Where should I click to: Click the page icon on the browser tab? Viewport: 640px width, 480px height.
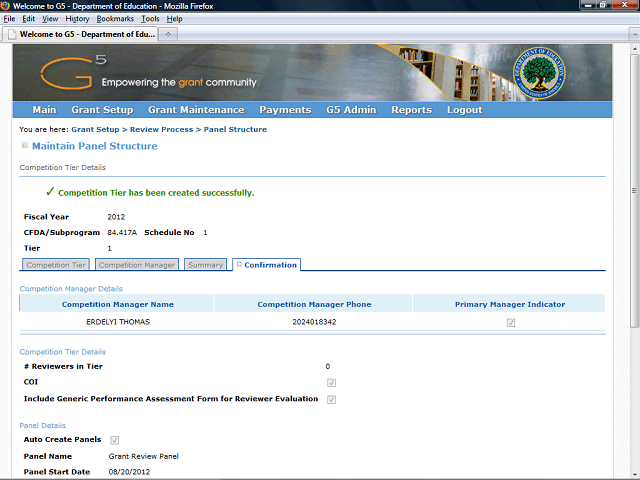click(x=12, y=34)
